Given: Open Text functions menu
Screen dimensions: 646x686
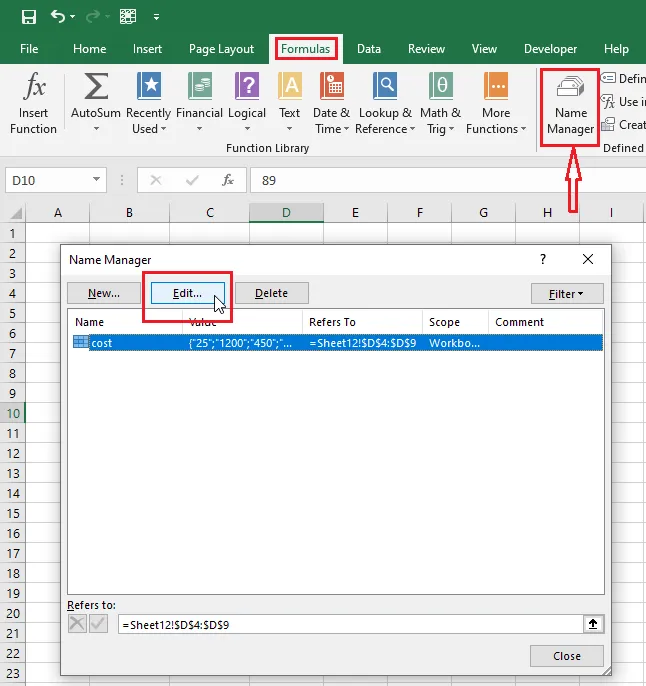Looking at the screenshot, I should tap(290, 103).
